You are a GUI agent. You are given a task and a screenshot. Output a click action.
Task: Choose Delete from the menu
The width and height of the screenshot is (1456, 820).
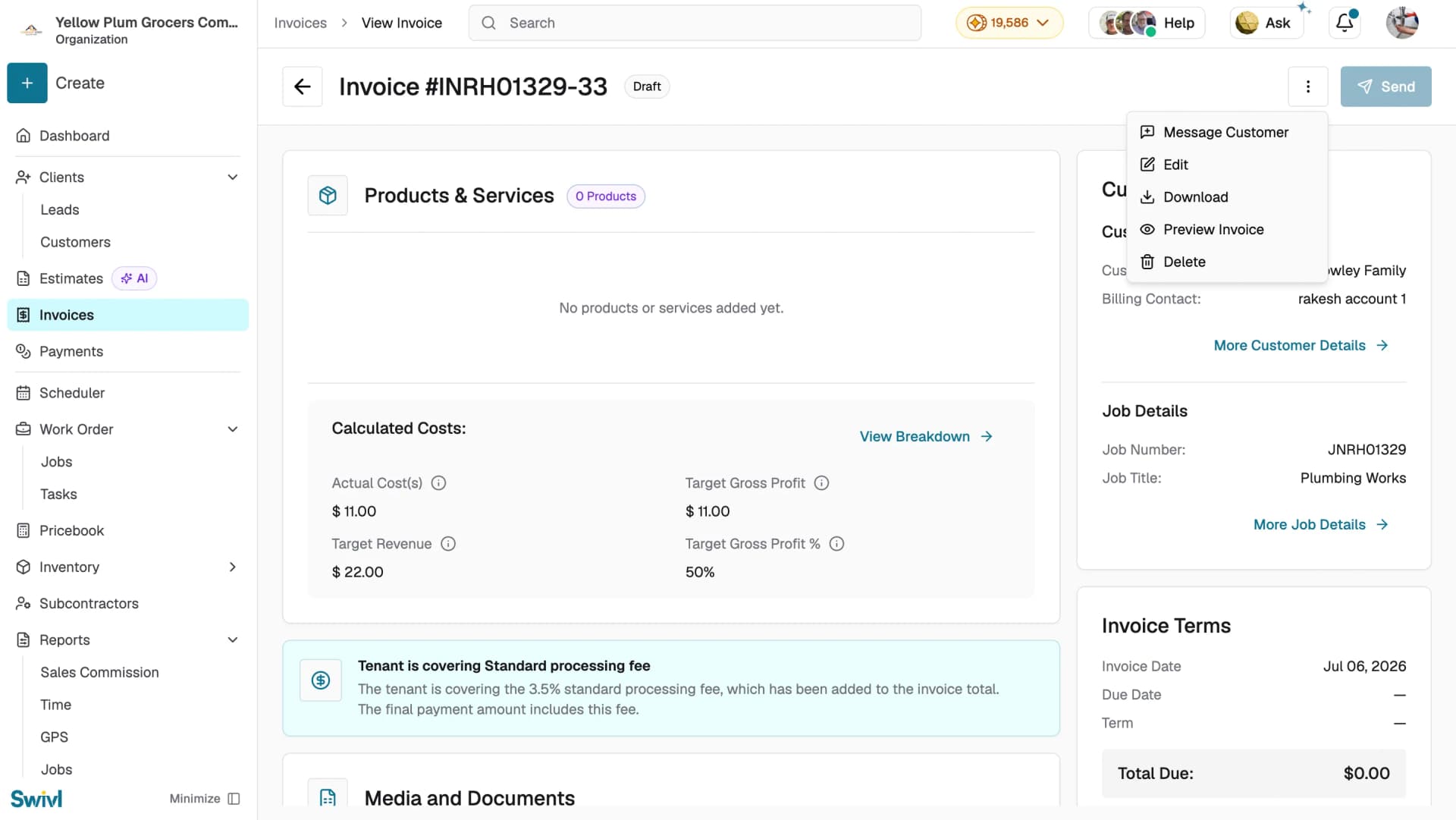point(1227,262)
